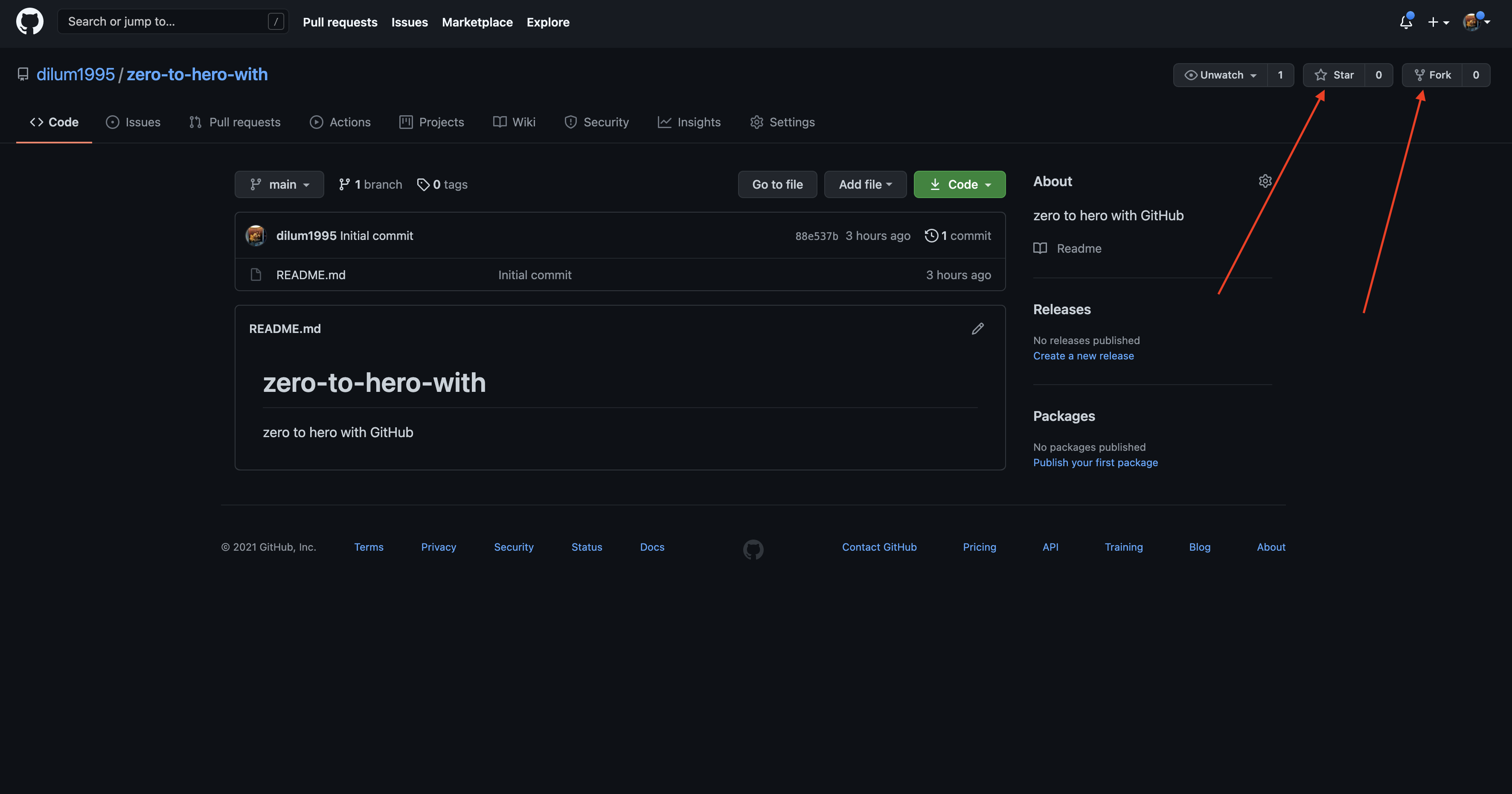Expand the main branch selector
Screen dimensions: 1512x794
279,184
